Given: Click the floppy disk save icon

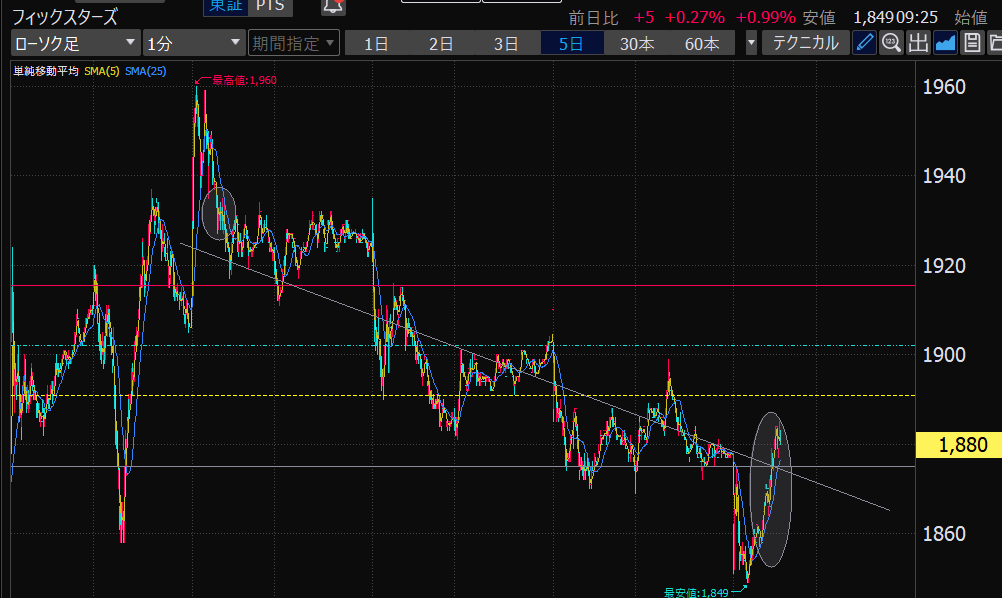Looking at the screenshot, I should point(970,43).
